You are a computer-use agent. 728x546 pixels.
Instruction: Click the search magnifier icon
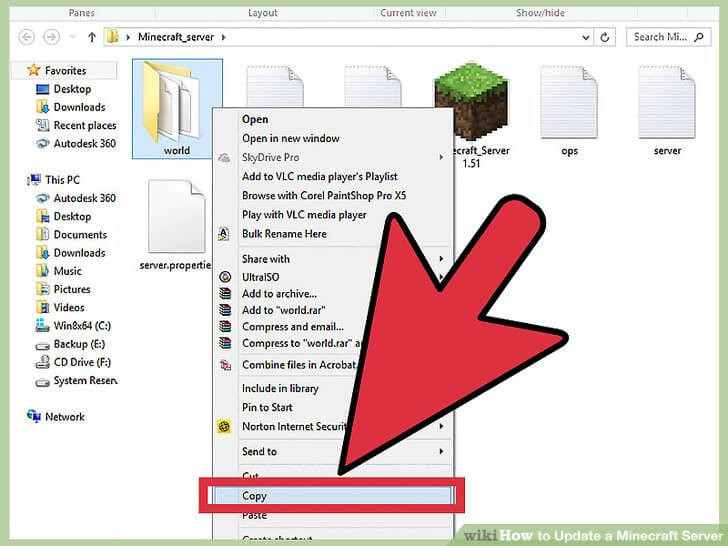tap(699, 37)
